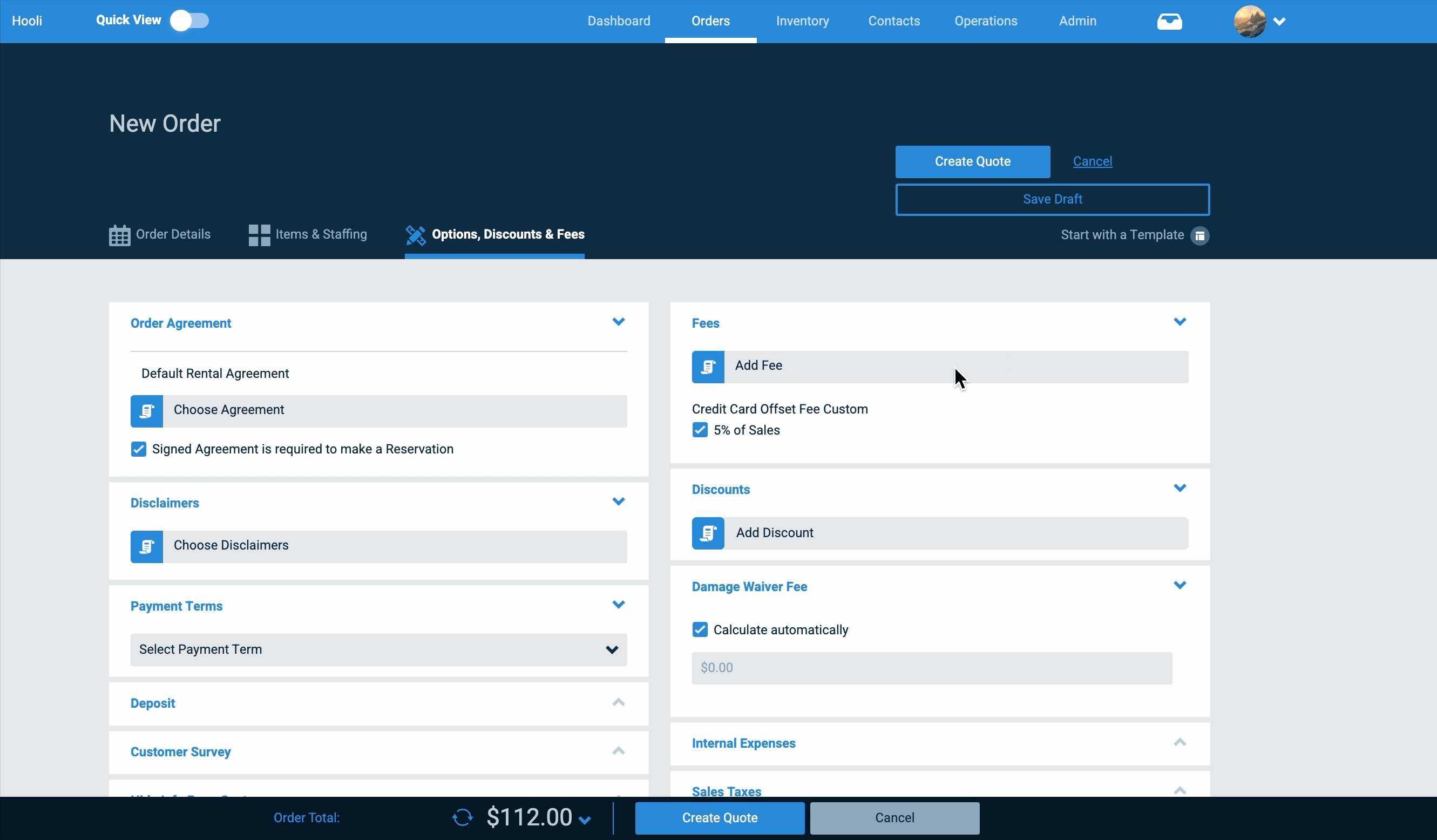Expand the Sales Taxes section

[x=1180, y=790]
